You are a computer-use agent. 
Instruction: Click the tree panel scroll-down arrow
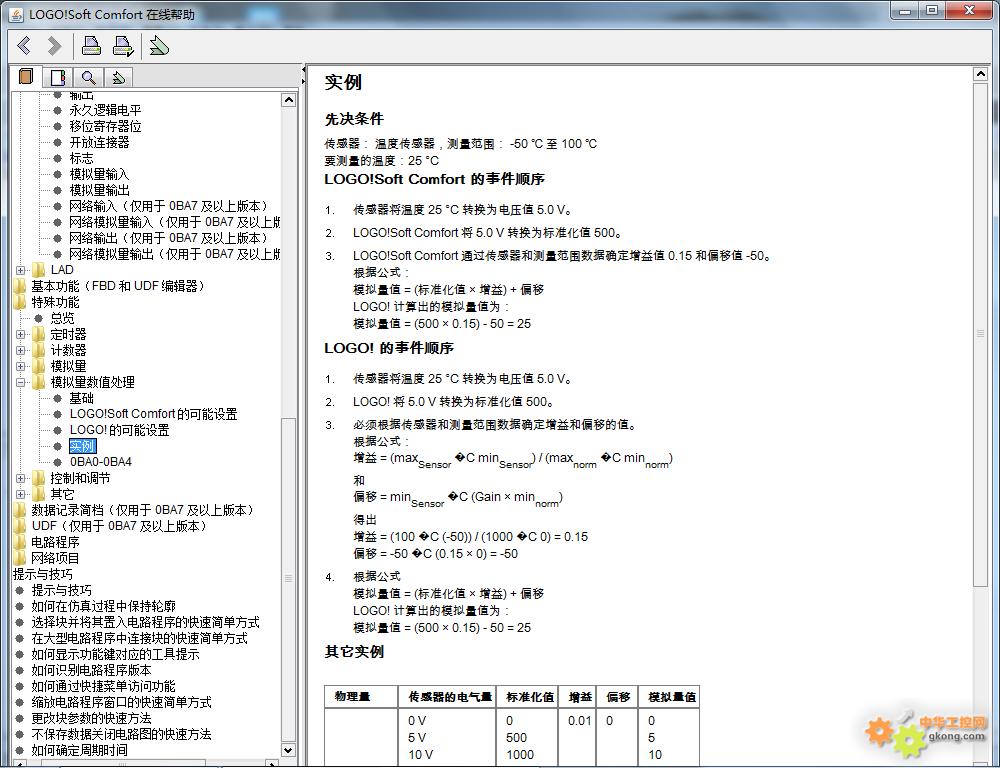click(288, 750)
